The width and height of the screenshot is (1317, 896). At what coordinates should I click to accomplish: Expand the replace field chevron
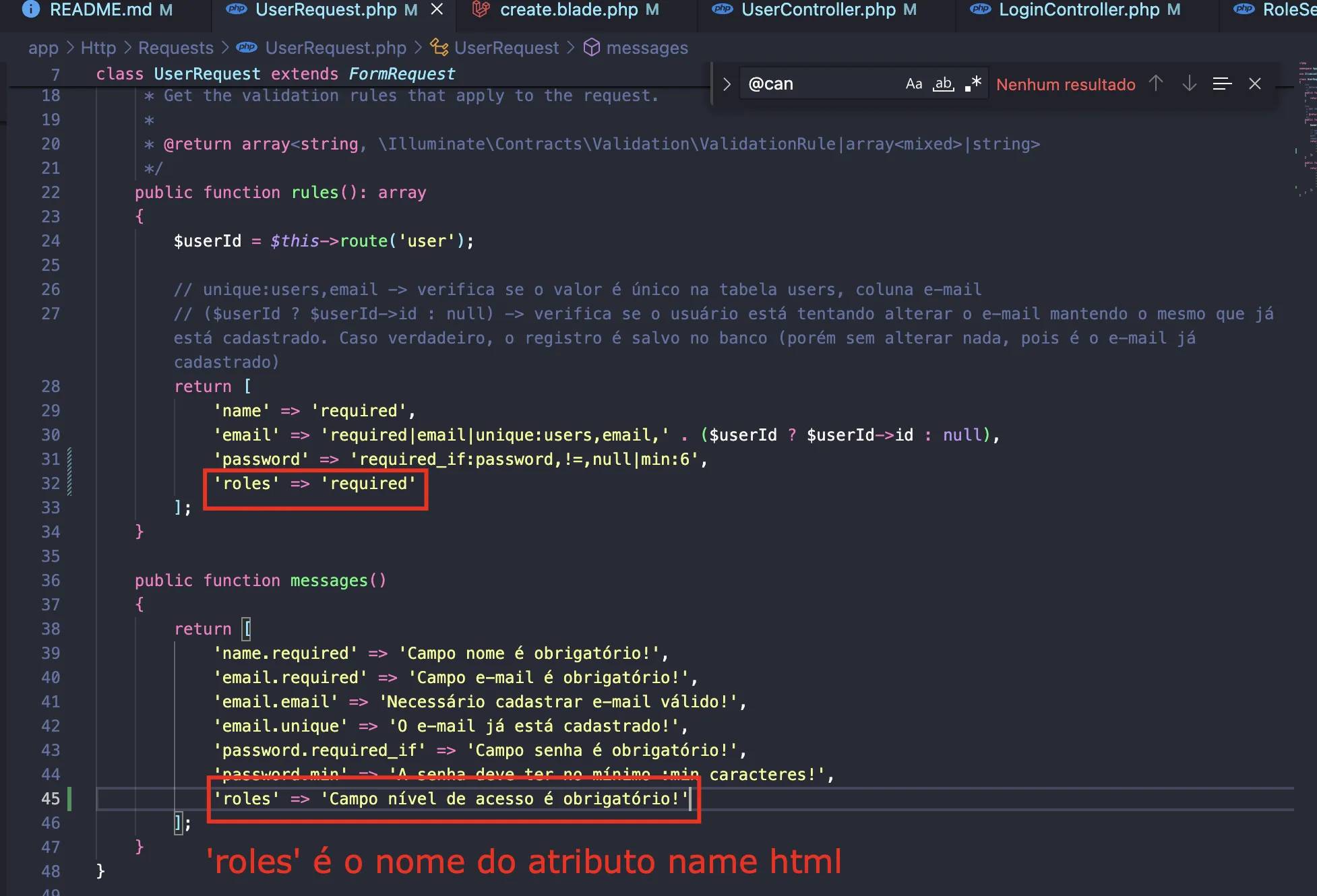(x=727, y=84)
